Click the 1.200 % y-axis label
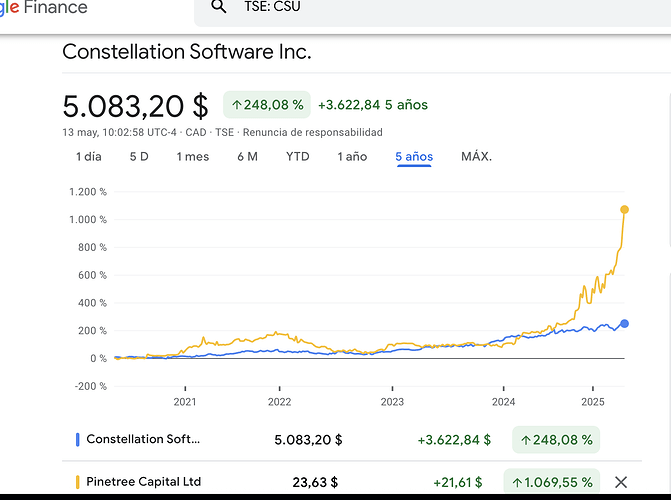The height and width of the screenshot is (500, 671). (88, 192)
